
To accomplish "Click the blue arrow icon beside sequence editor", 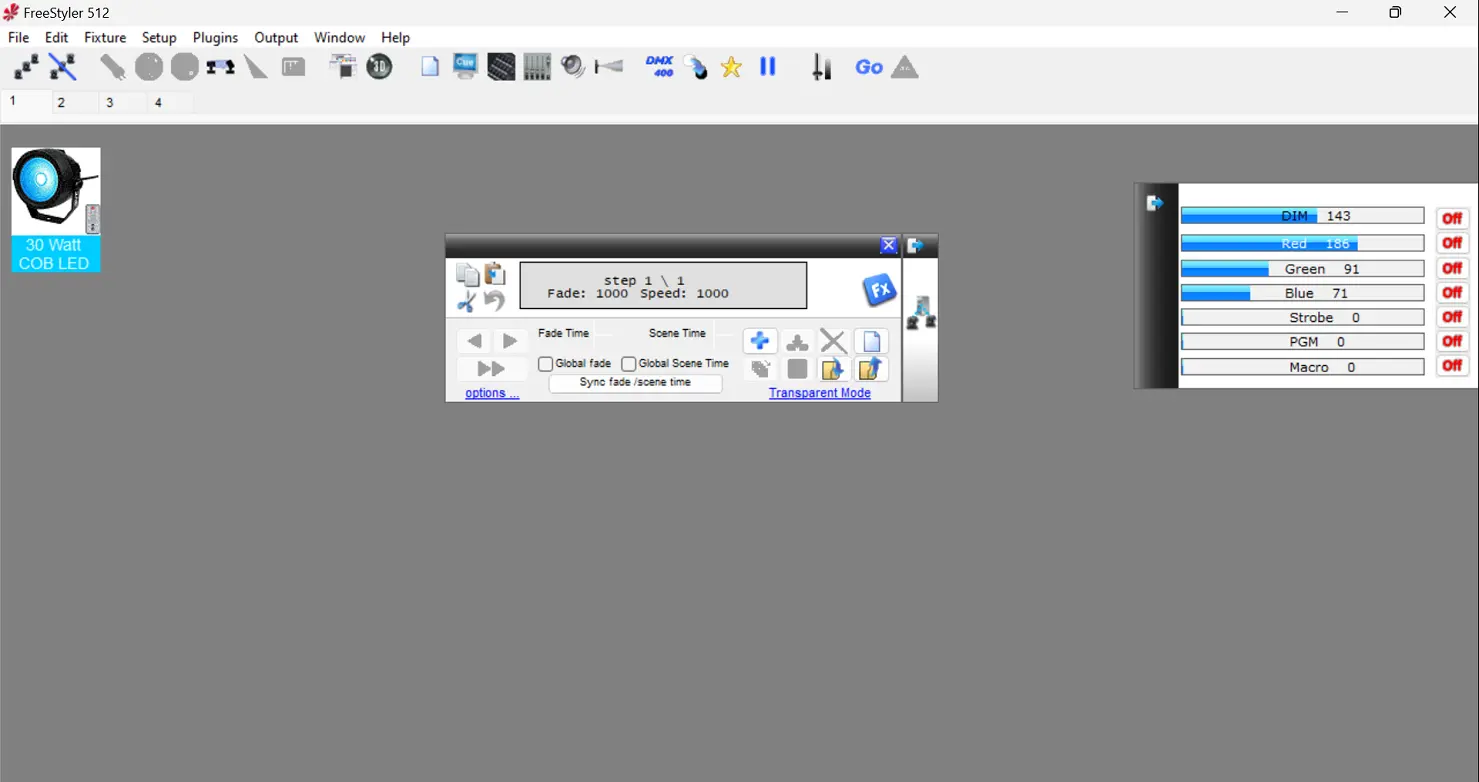I will [915, 245].
